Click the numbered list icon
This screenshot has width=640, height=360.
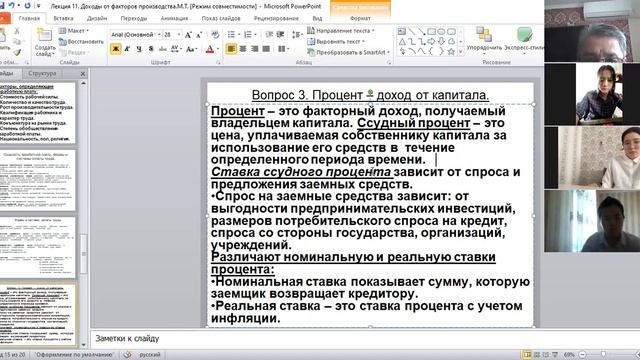pos(248,35)
